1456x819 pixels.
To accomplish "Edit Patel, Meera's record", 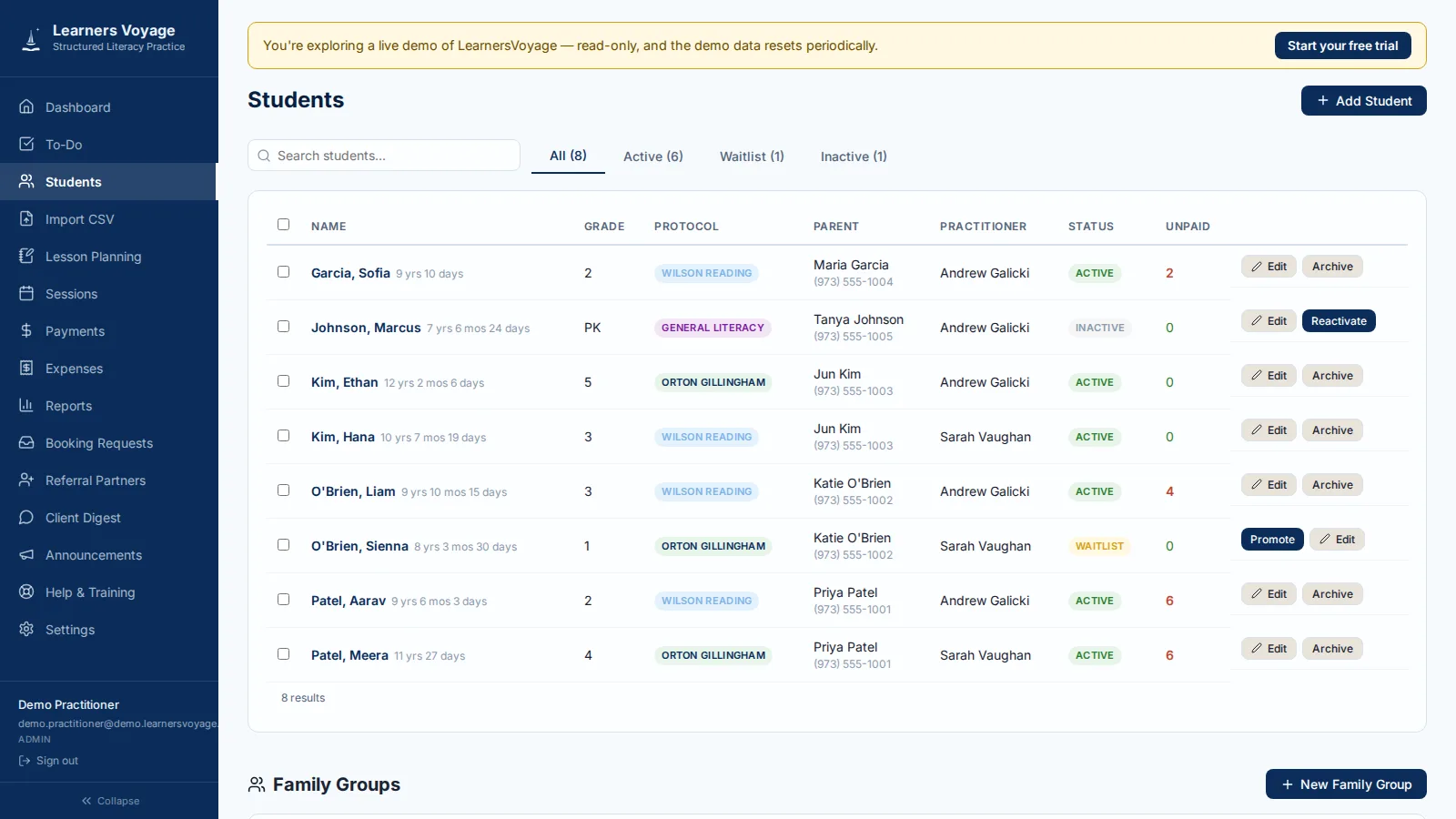I will coord(1269,649).
